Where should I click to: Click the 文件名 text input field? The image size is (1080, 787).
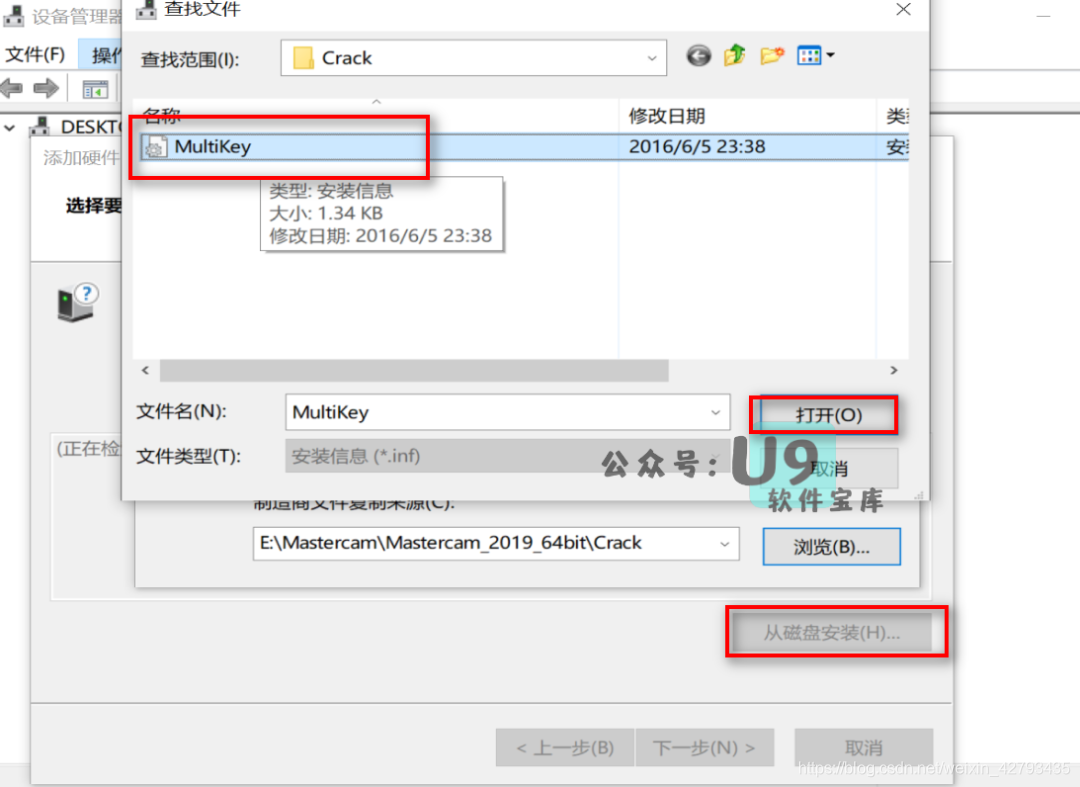point(495,412)
